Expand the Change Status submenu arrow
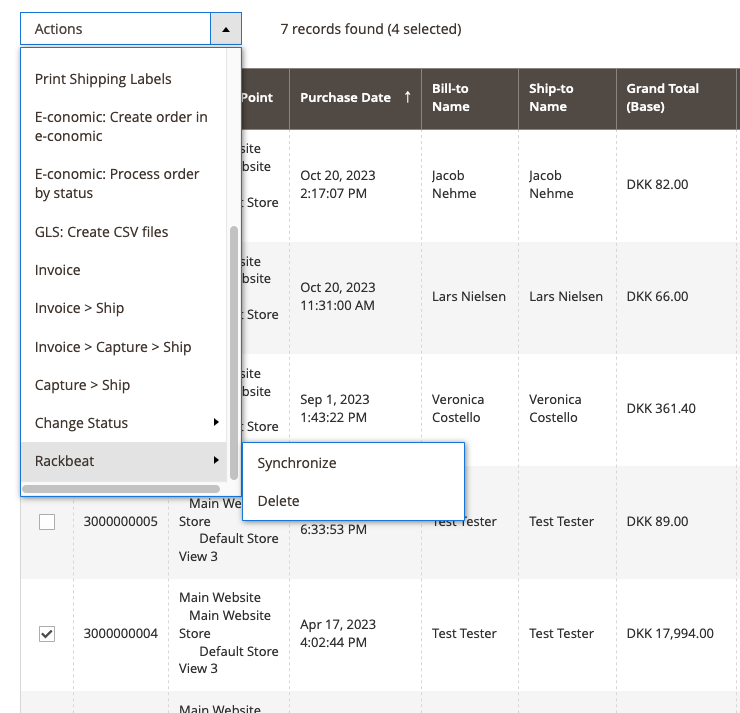This screenshot has height=713, width=740. point(216,423)
